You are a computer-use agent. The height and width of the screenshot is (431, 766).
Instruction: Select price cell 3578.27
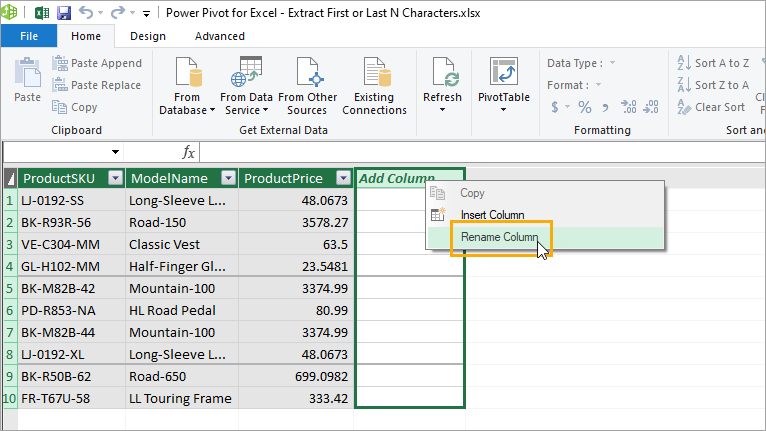tap(296, 222)
